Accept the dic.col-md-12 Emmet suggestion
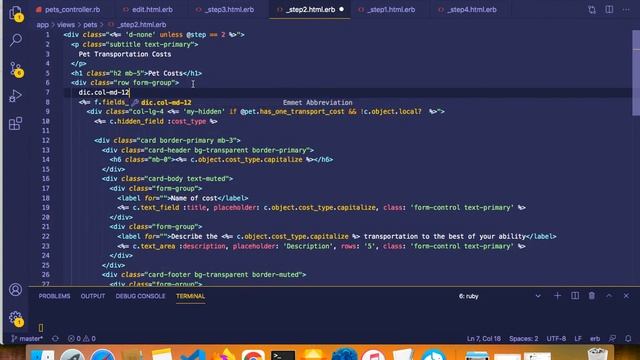Image resolution: width=640 pixels, height=360 pixels. [242, 102]
